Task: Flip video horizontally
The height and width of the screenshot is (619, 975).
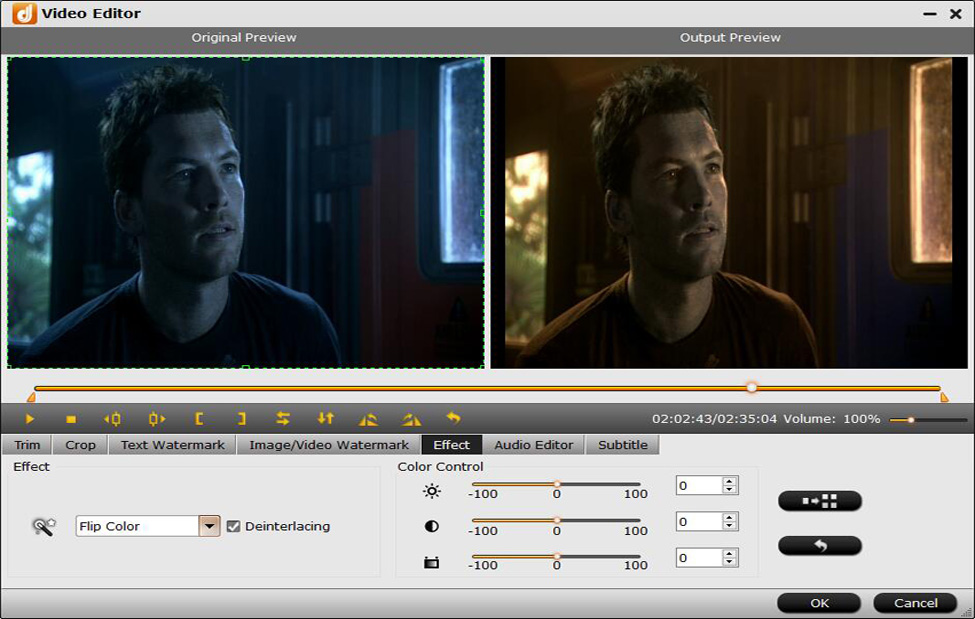Action: point(283,419)
